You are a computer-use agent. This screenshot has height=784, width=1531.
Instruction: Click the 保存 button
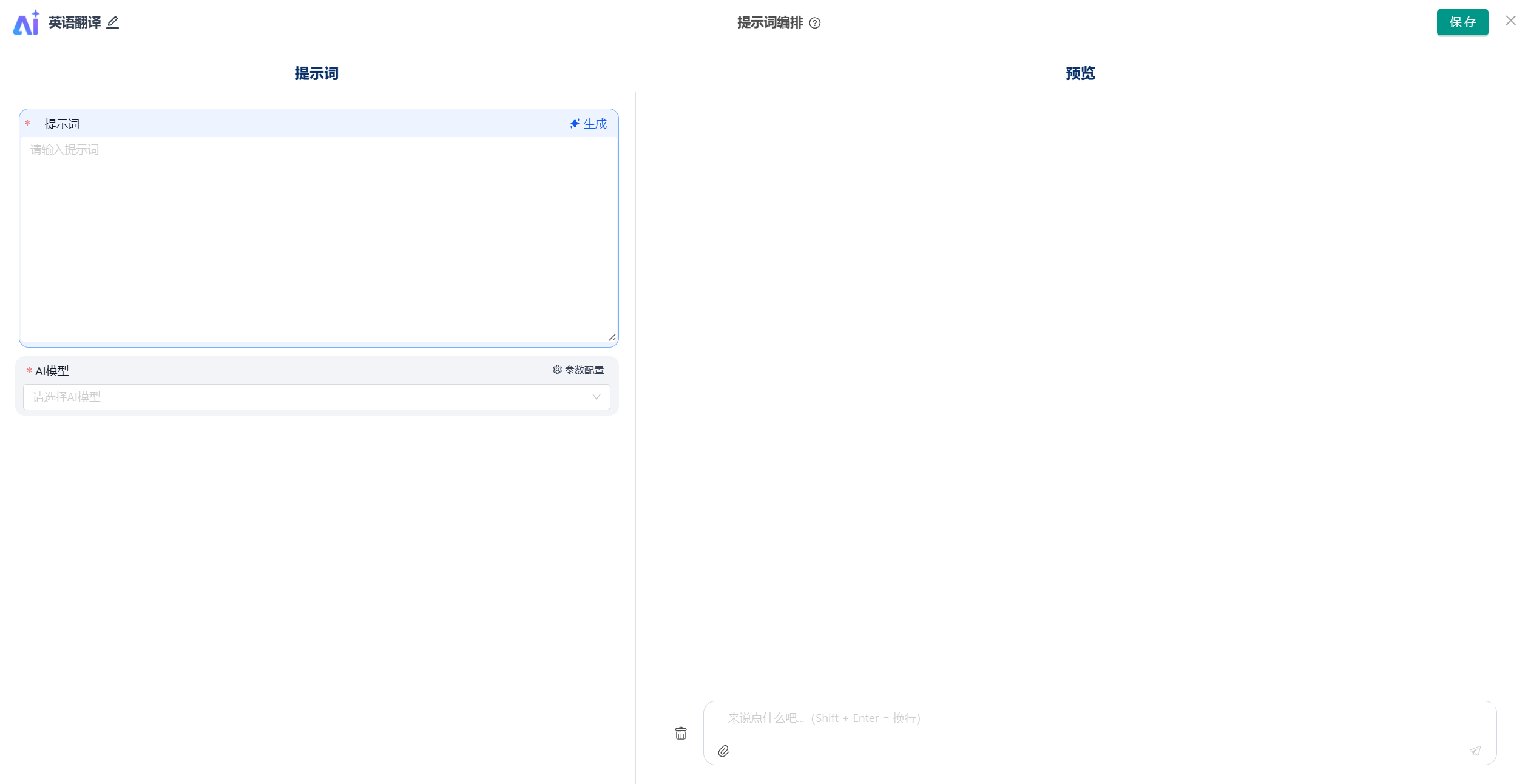point(1462,22)
